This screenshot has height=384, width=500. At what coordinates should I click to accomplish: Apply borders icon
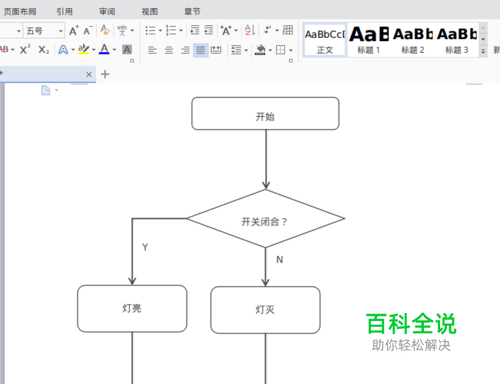(281, 50)
